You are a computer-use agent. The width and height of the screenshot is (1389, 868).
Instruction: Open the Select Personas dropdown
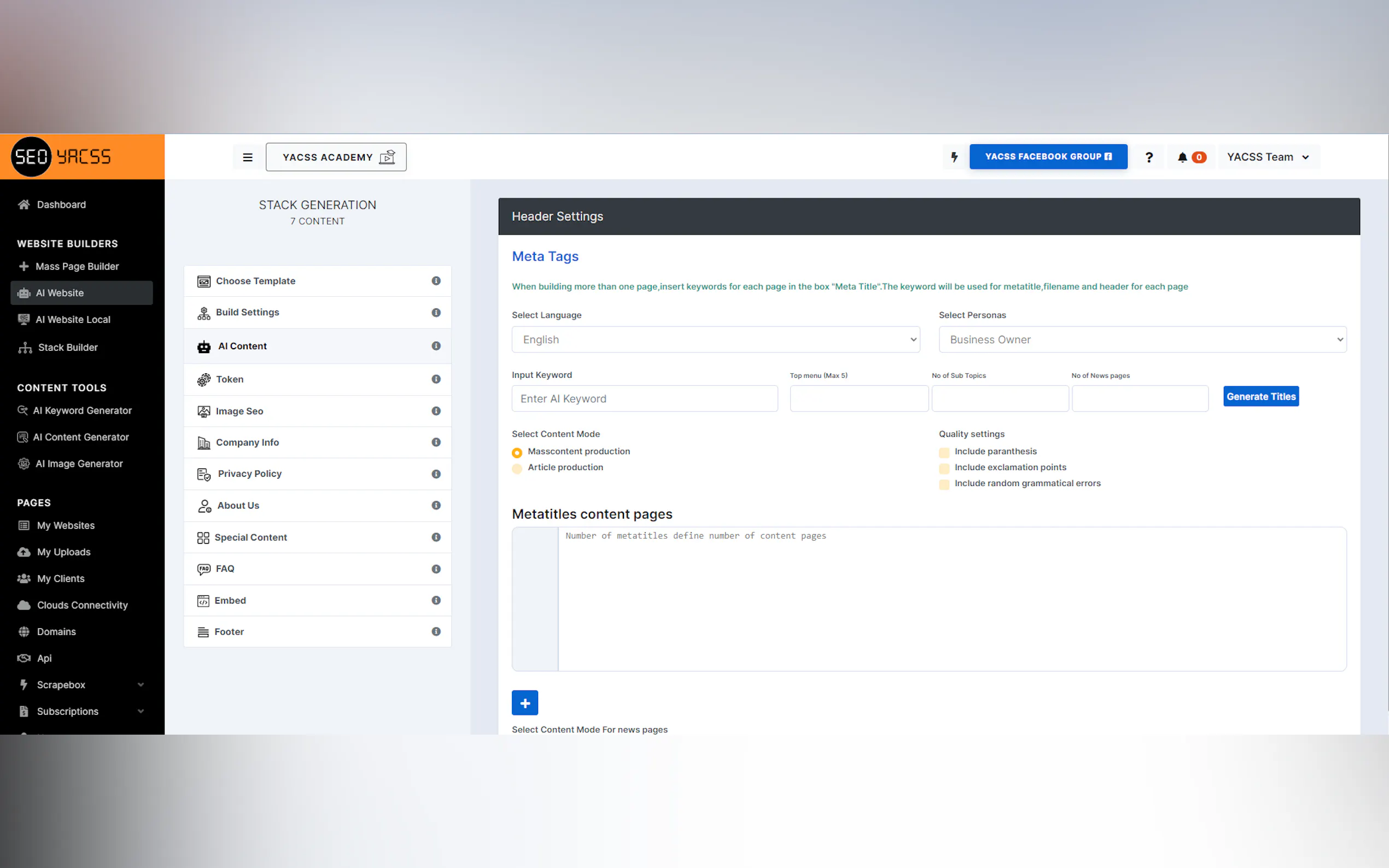click(x=1142, y=339)
